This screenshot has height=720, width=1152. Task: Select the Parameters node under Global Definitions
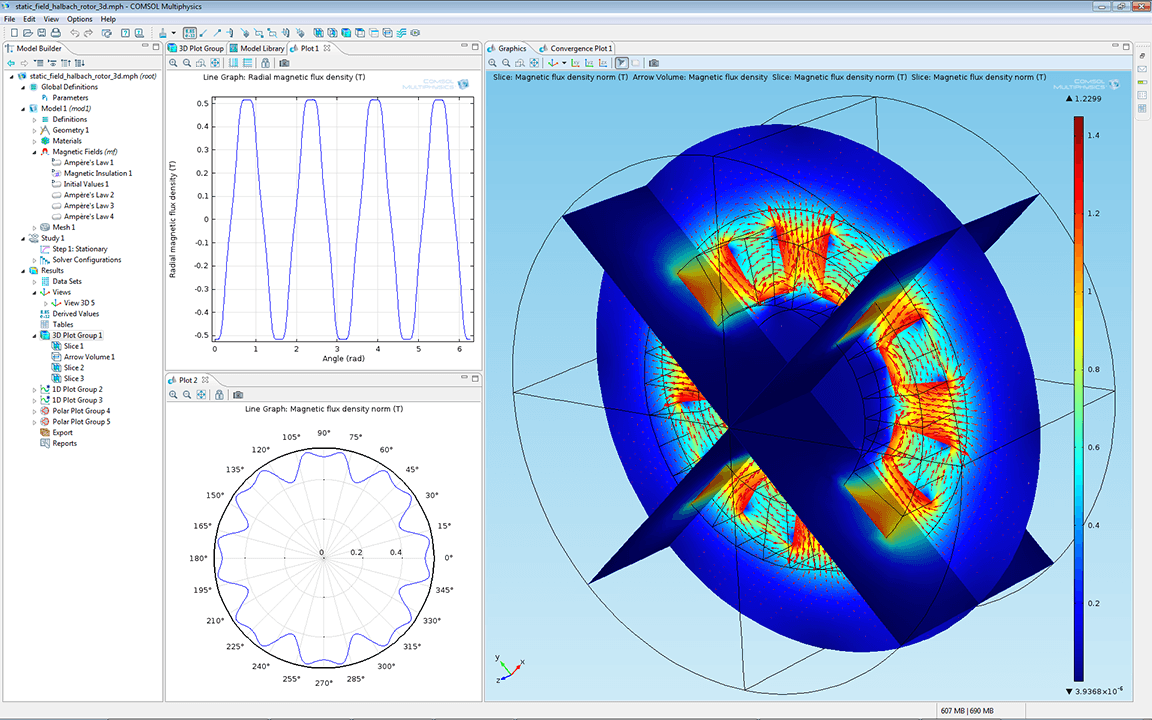pyautogui.click(x=70, y=98)
